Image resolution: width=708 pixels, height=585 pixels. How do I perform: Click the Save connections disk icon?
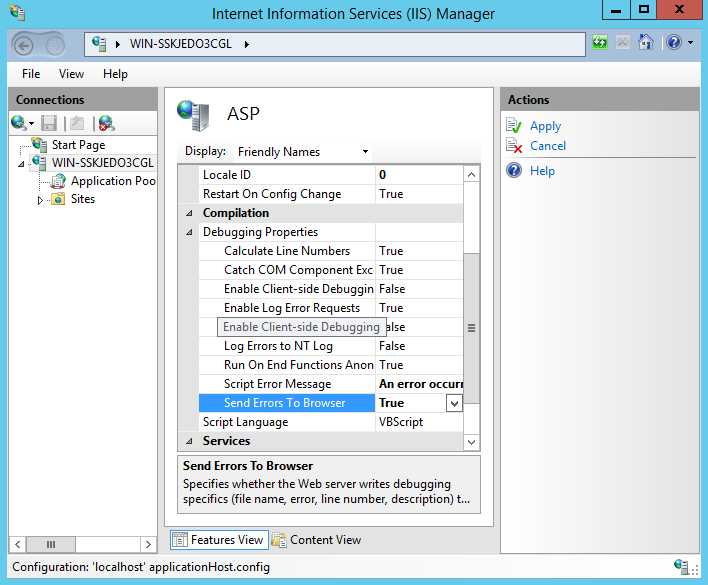[49, 123]
